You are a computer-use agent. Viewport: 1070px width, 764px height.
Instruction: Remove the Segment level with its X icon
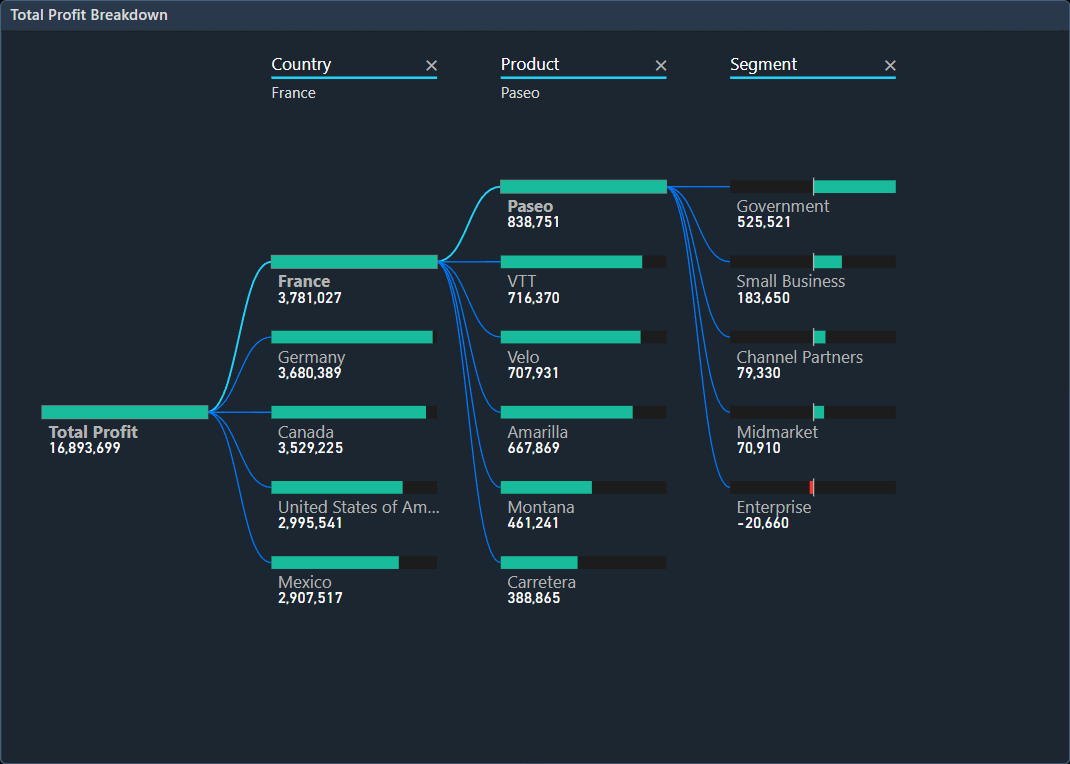(890, 66)
